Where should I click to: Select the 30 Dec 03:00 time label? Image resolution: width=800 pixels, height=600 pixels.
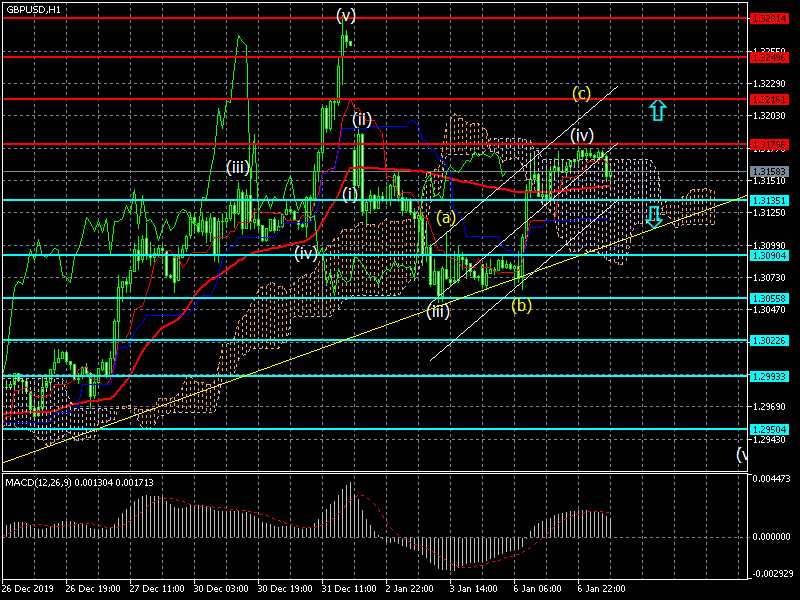221,588
